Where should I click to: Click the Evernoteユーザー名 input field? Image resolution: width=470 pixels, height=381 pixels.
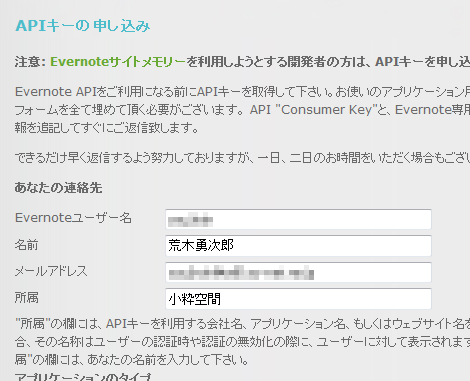tap(298, 219)
